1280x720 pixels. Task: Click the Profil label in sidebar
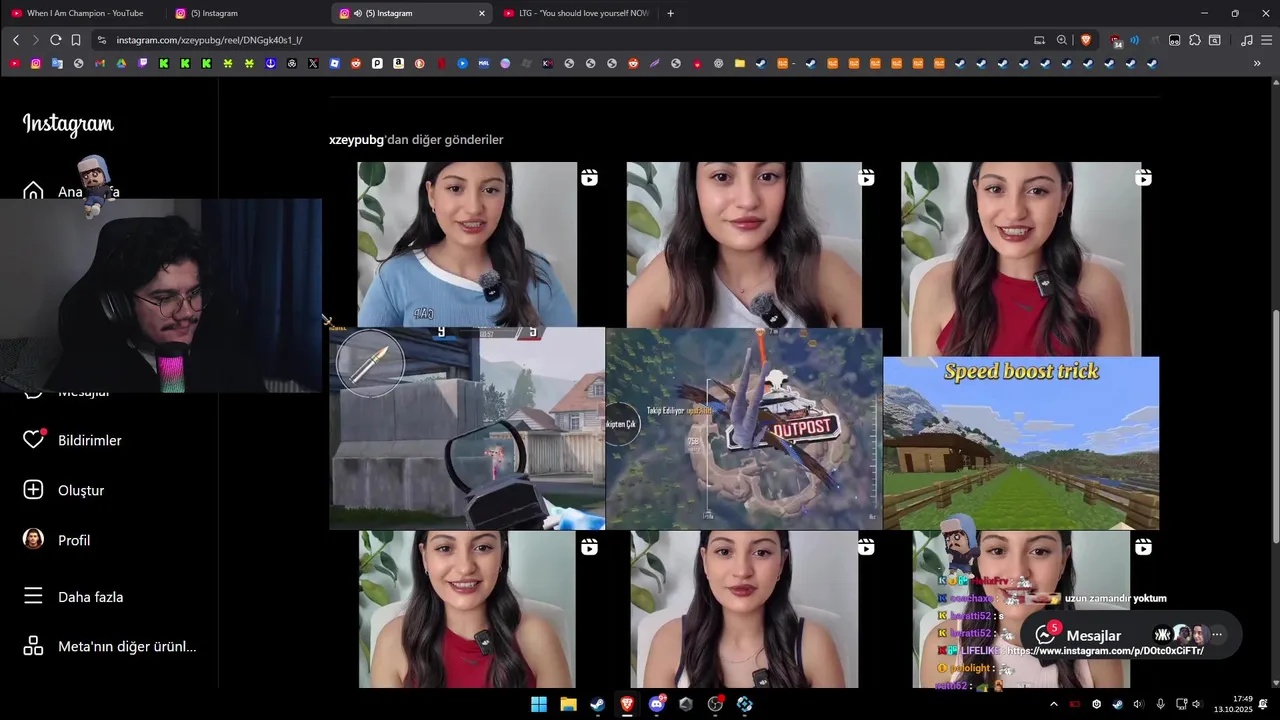(x=74, y=540)
